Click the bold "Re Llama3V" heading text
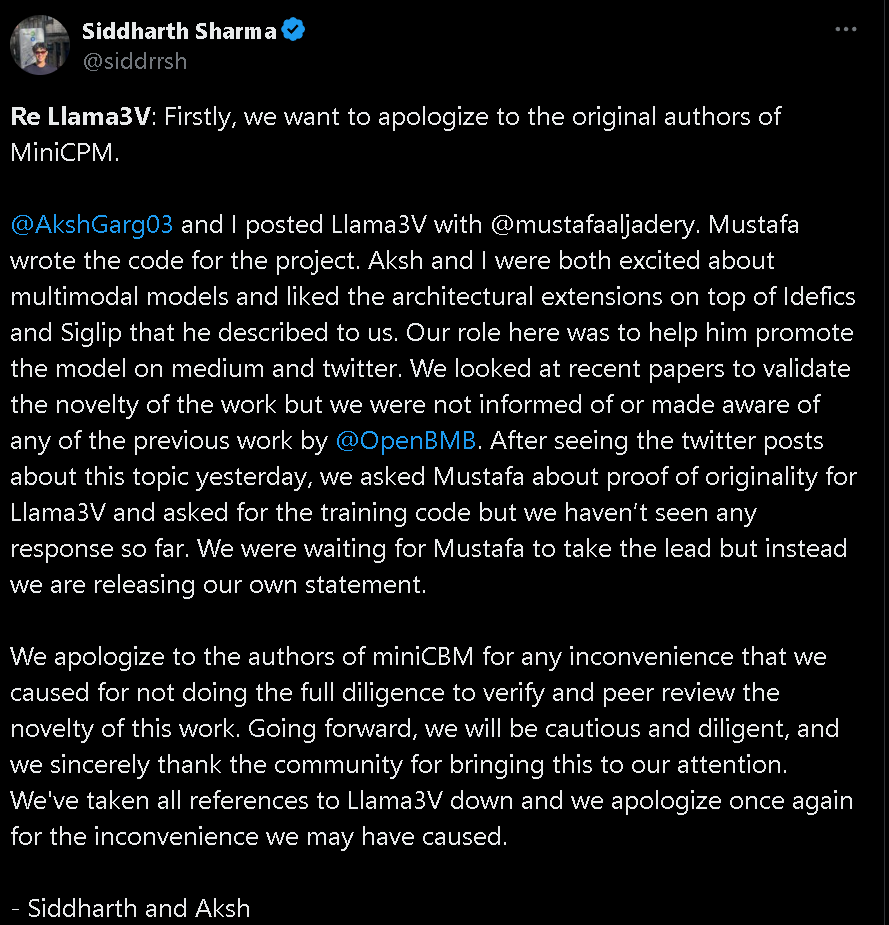Screen dimensions: 889x925 pos(80,116)
